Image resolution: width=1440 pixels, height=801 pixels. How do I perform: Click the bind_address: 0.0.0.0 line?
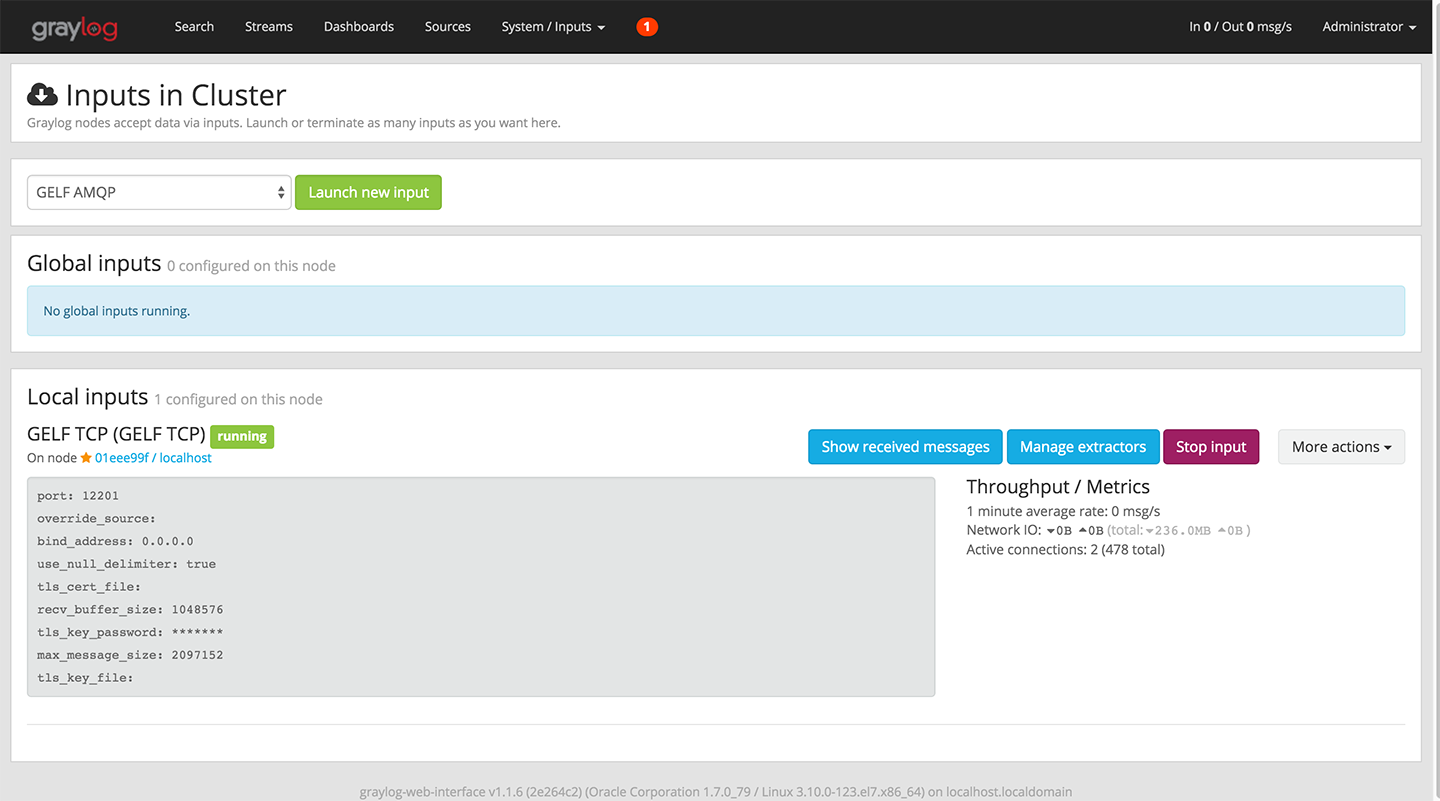point(115,541)
